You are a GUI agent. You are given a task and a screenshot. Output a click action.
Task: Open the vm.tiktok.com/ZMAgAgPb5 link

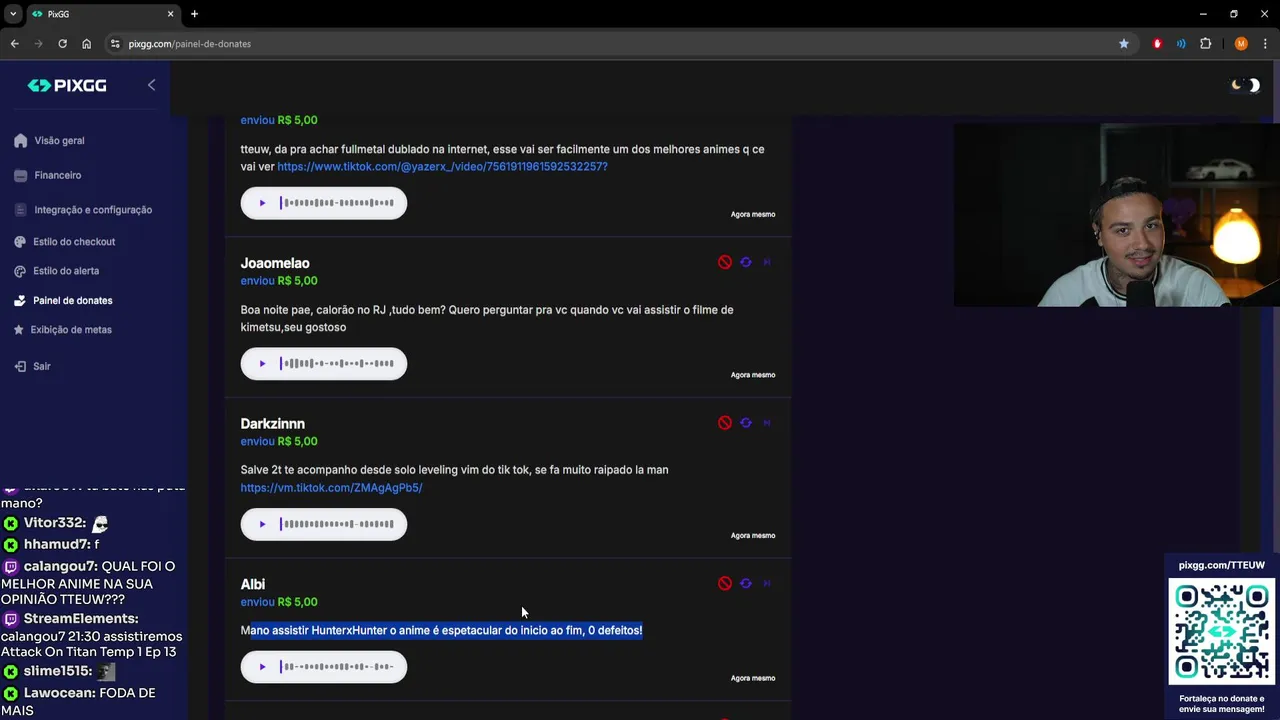(x=331, y=488)
